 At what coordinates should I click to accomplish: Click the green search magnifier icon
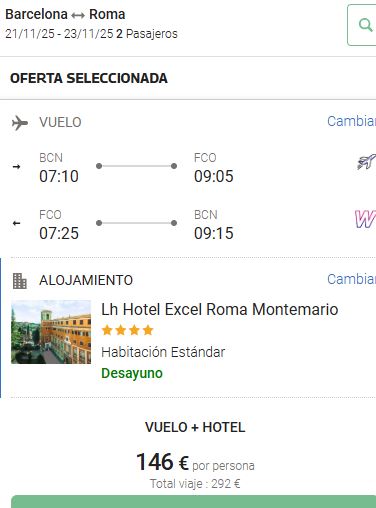coord(365,25)
